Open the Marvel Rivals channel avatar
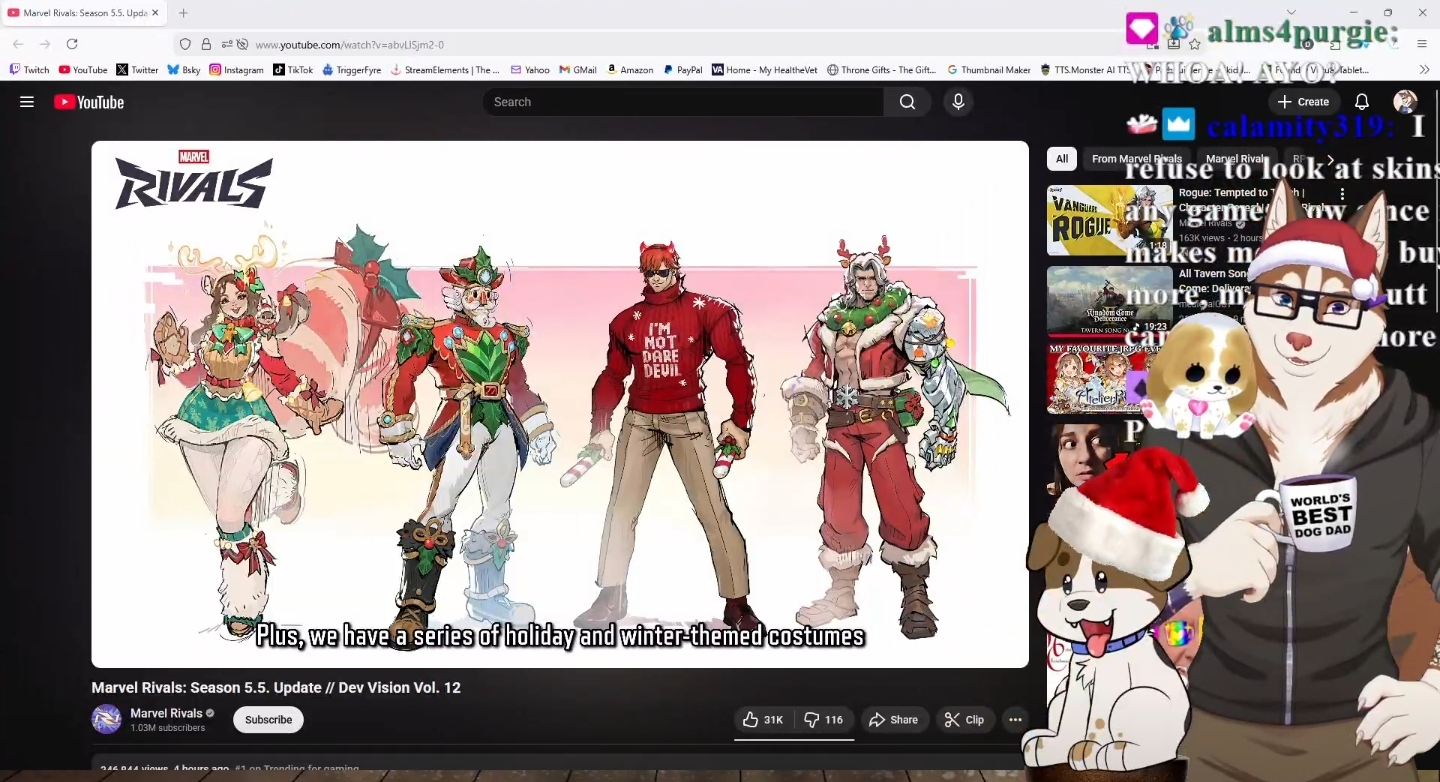The image size is (1440, 782). [107, 720]
